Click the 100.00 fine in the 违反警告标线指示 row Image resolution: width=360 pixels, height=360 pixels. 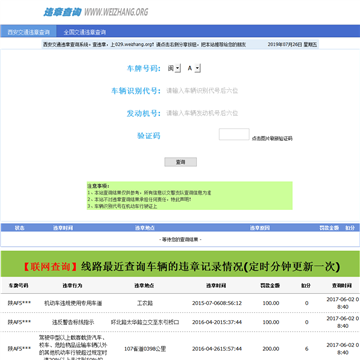tap(271, 322)
